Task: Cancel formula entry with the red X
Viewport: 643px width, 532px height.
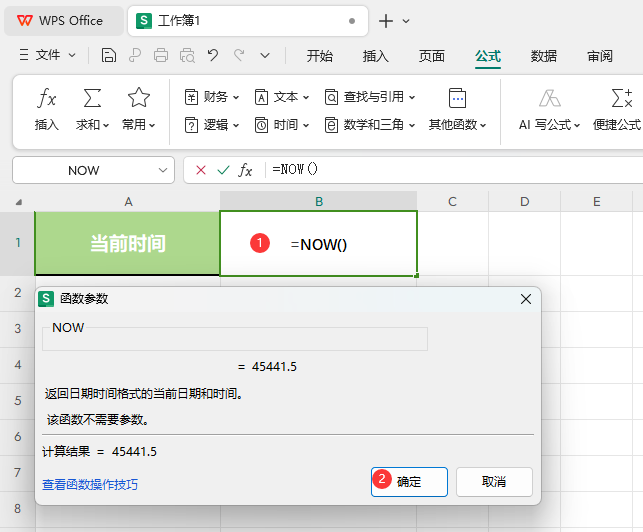Action: [201, 170]
